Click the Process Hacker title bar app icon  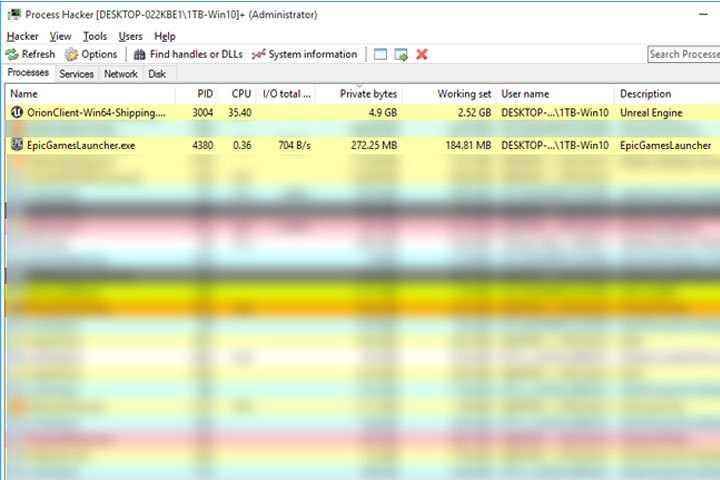(14, 14)
